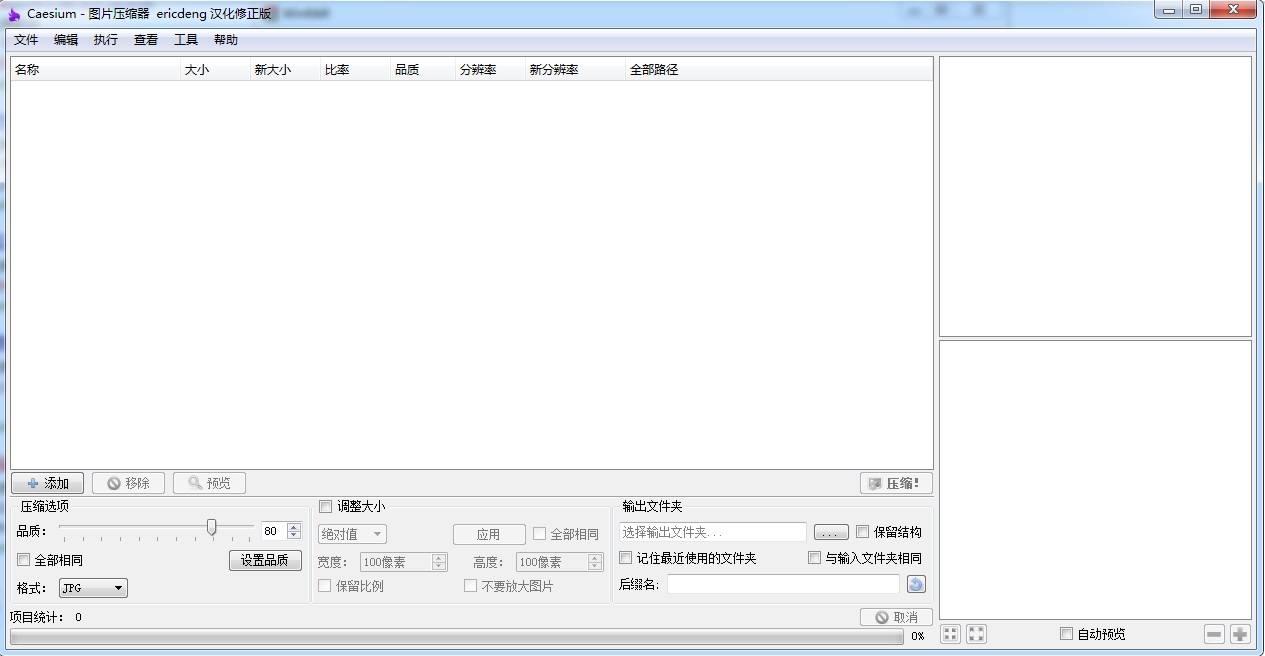
Task: Open the 帮助 menu
Action: click(x=226, y=40)
